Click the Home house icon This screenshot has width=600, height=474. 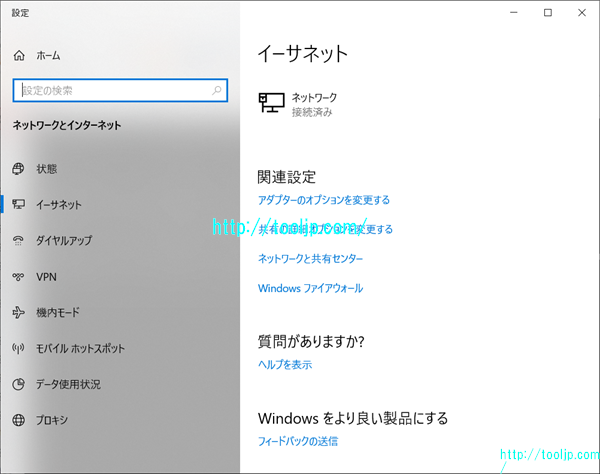[19, 56]
